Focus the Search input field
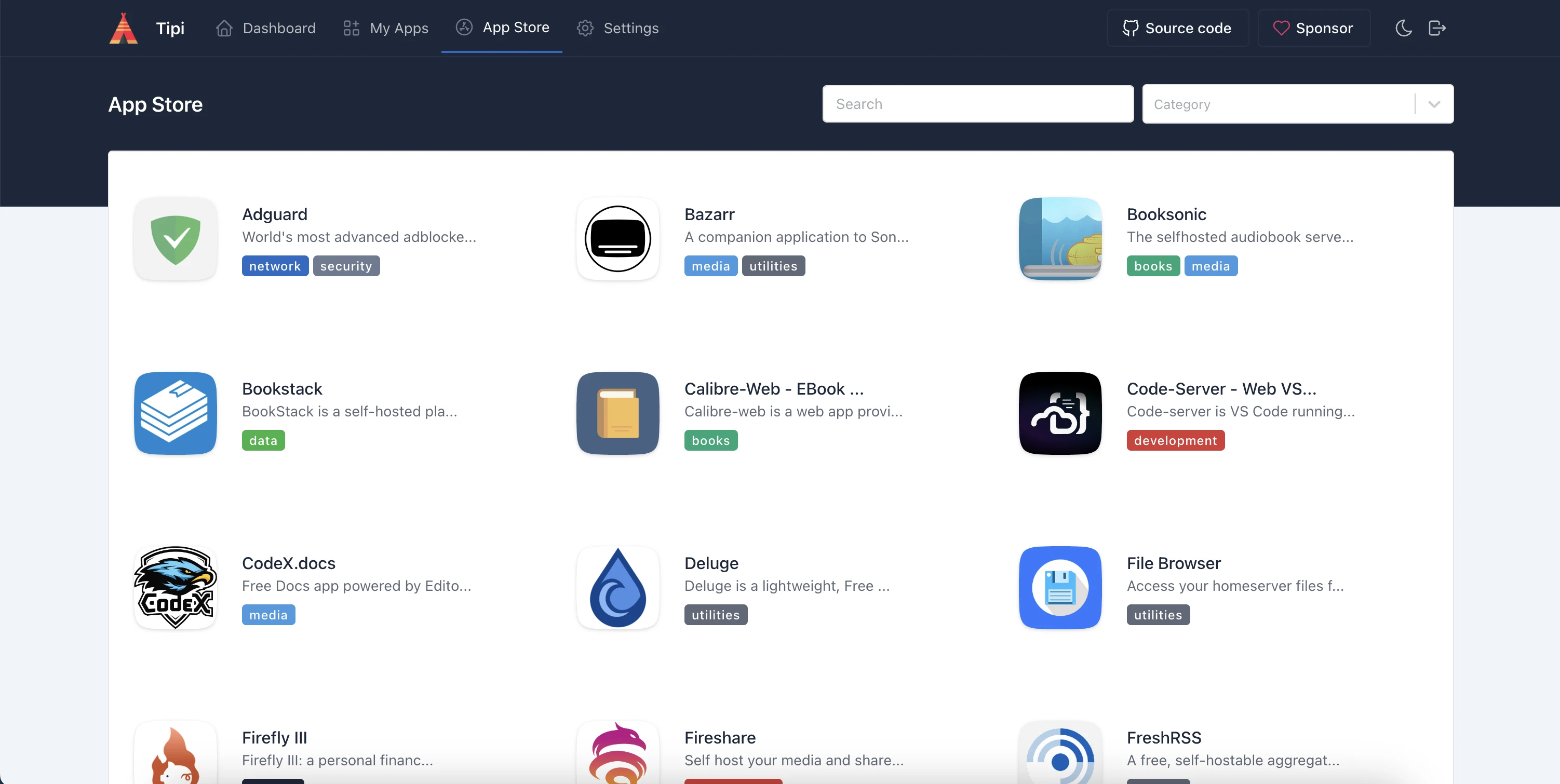Viewport: 1560px width, 784px height. (x=977, y=104)
